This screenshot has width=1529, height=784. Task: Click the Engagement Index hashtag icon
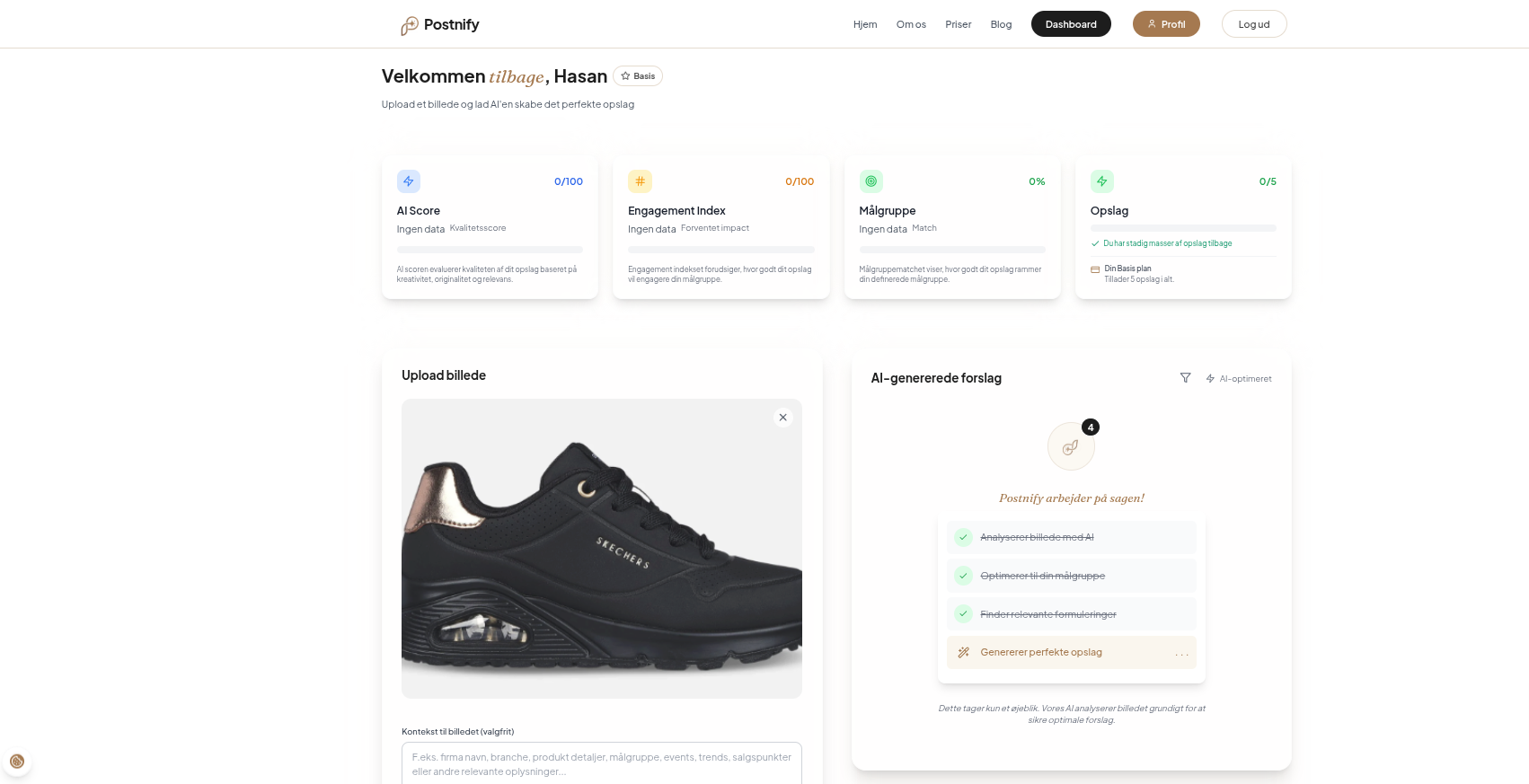(640, 181)
